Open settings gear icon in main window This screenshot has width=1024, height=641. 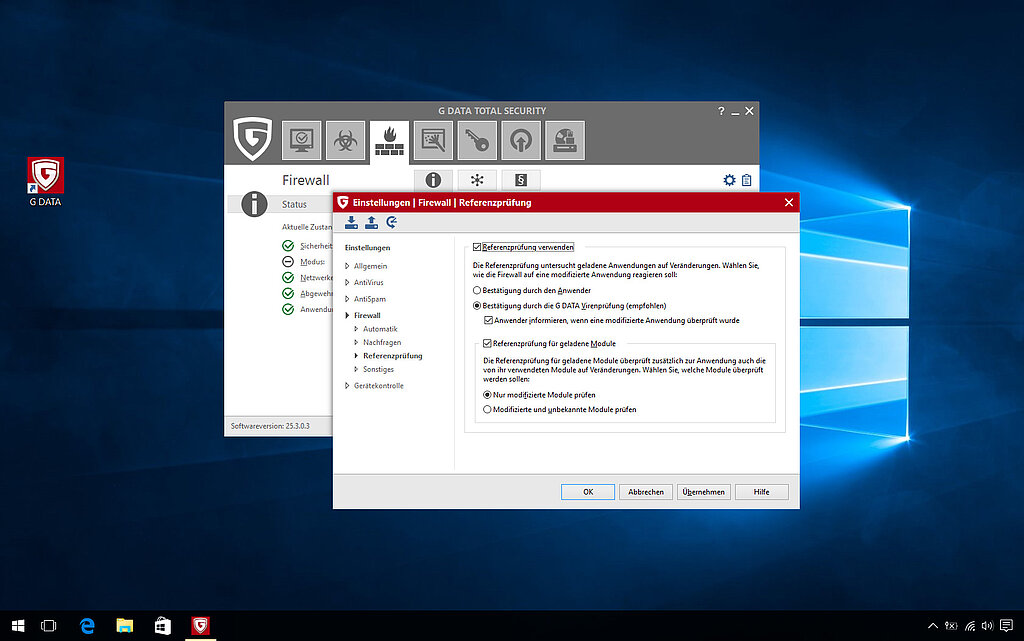(729, 180)
